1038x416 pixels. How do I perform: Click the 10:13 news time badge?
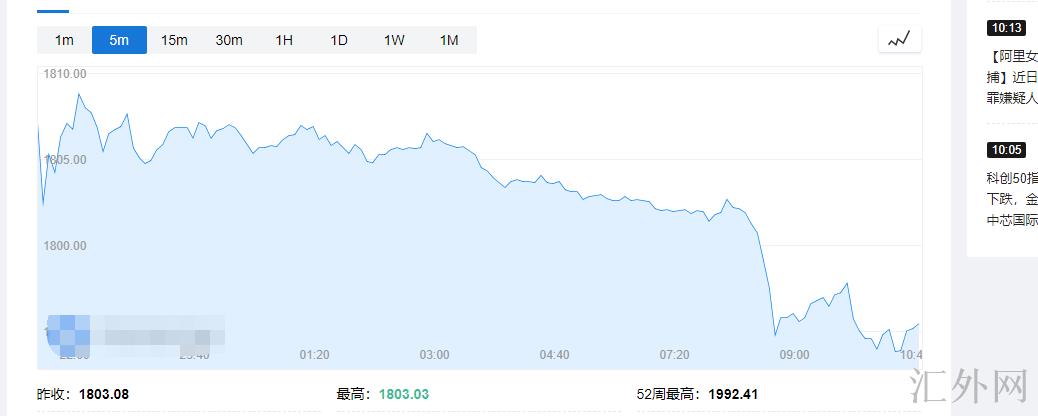(1005, 28)
